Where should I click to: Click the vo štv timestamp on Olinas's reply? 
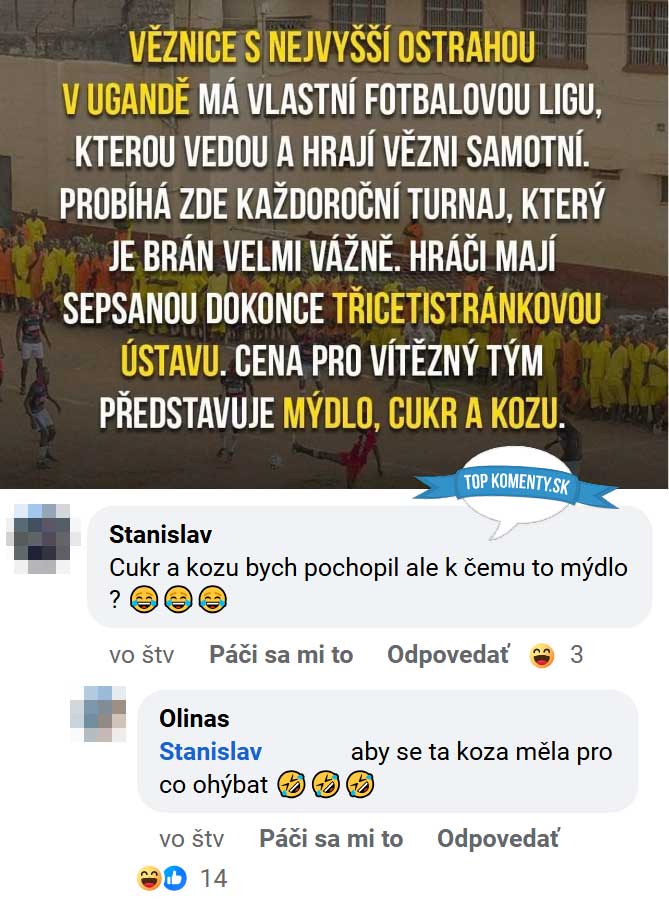tap(192, 839)
